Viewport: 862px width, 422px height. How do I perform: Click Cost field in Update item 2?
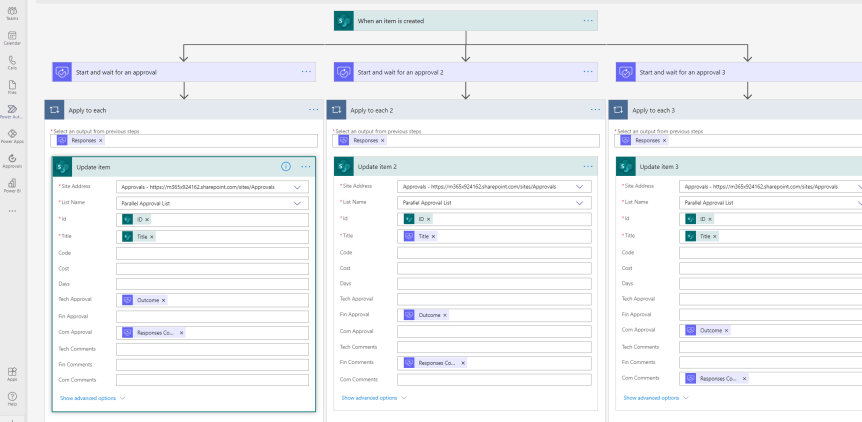click(x=494, y=268)
